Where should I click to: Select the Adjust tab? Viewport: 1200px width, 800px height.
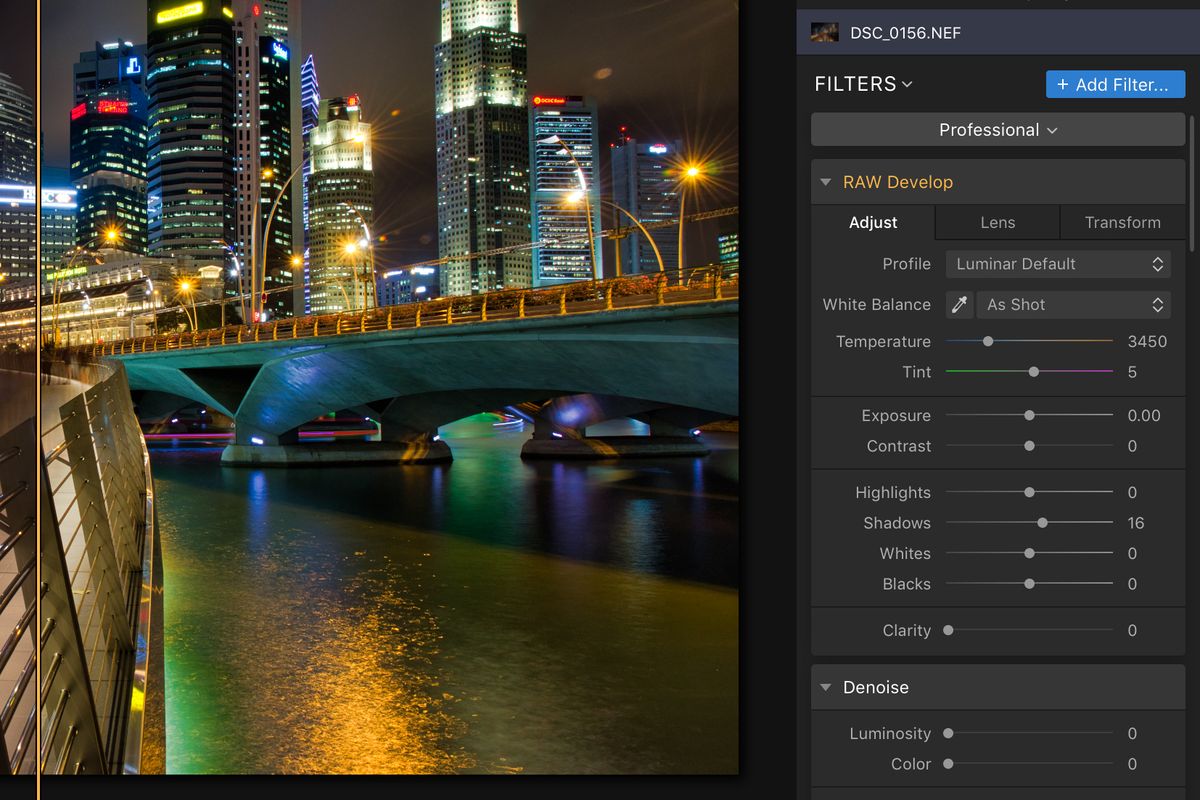click(x=873, y=222)
